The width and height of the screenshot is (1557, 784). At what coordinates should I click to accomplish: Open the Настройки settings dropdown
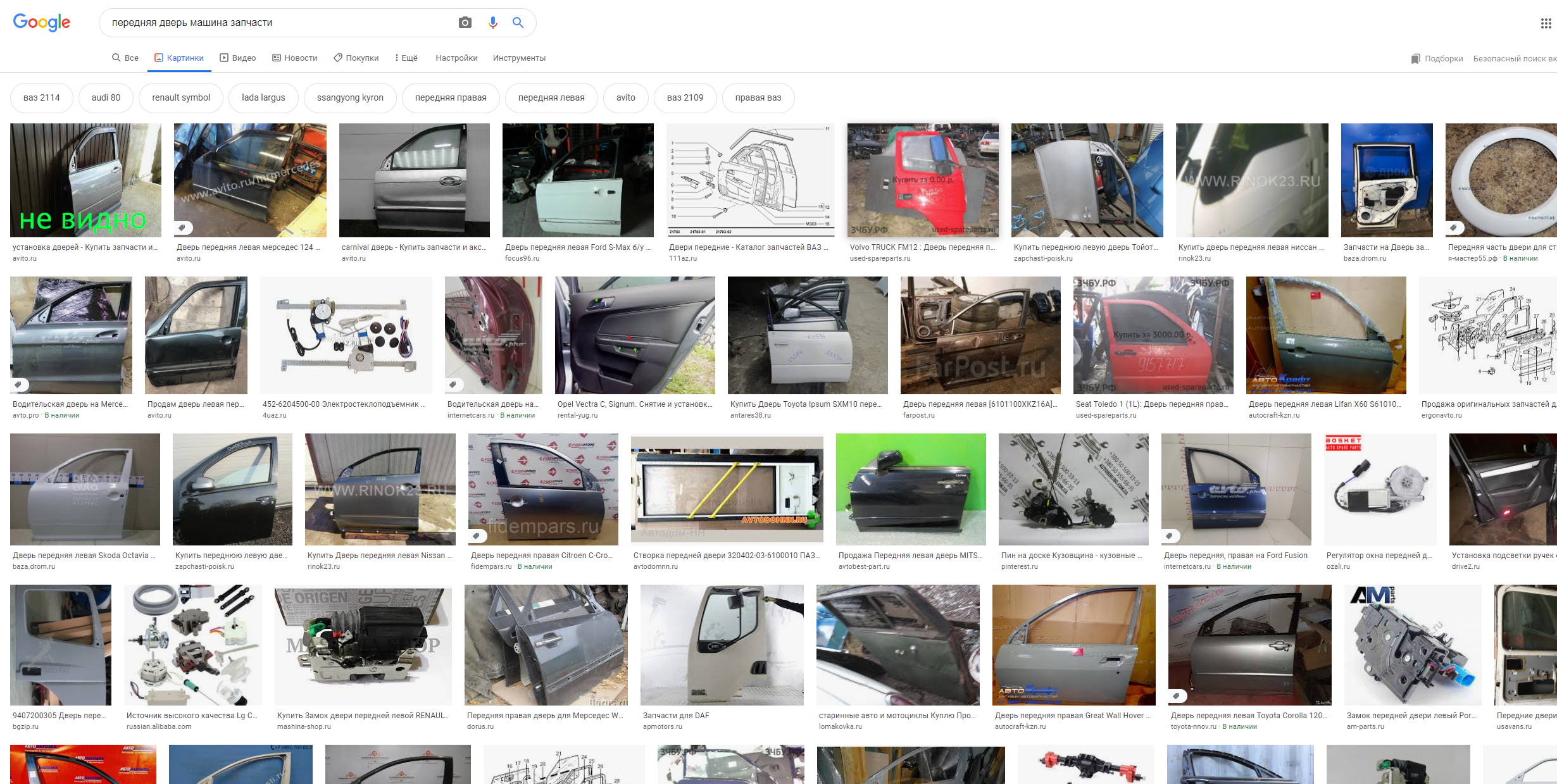456,58
